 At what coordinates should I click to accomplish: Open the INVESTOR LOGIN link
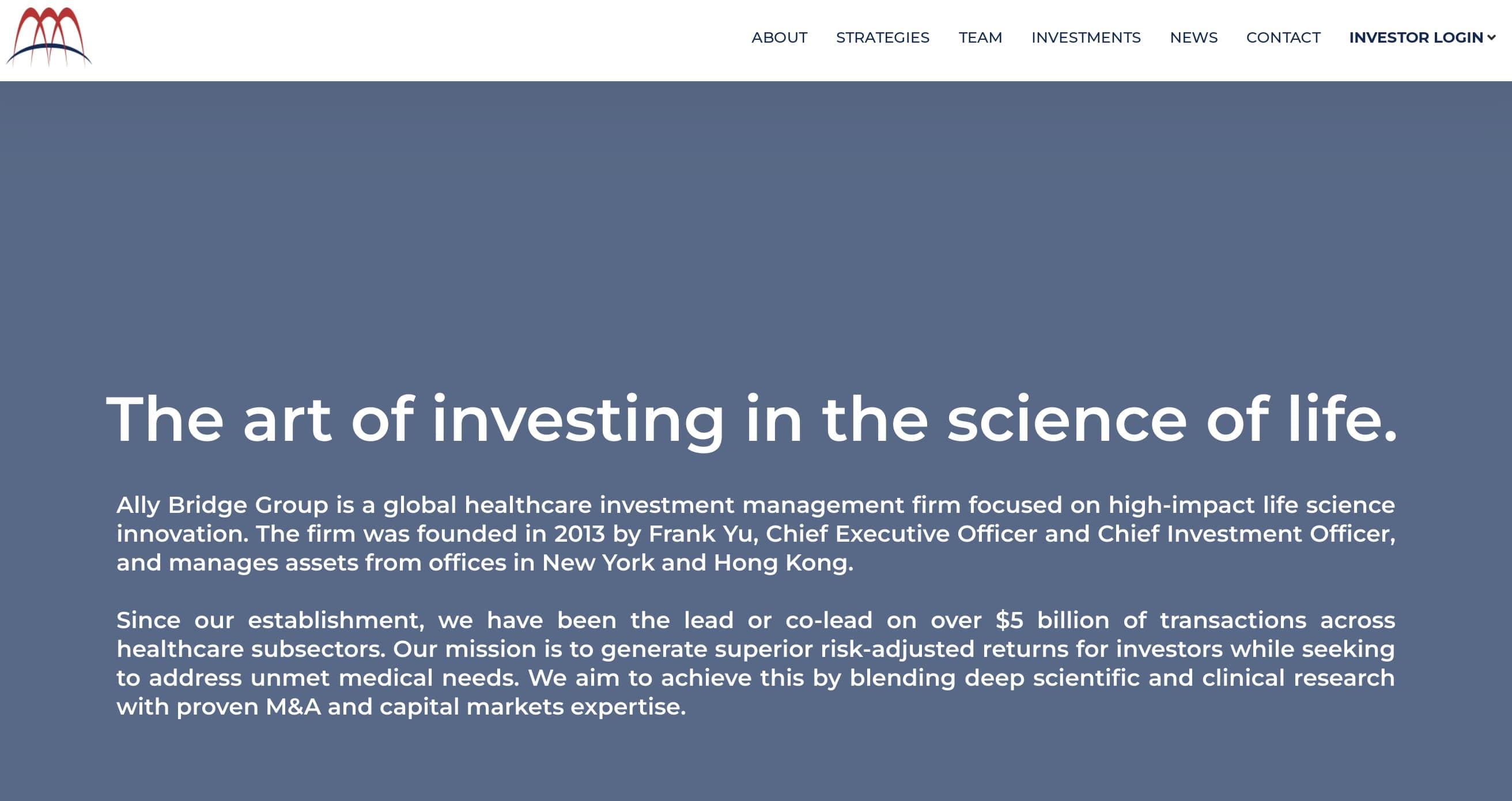[1416, 37]
